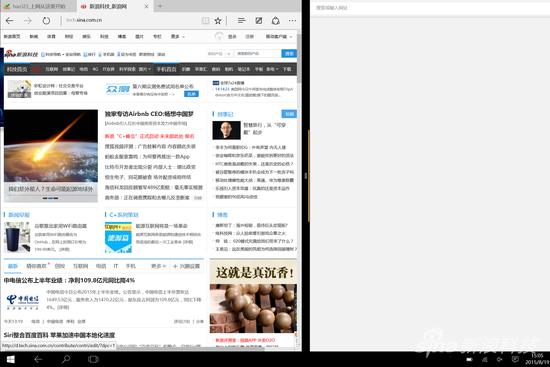The width and height of the screenshot is (550, 367).
Task: Click the Sina site search input field
Action: (x=258, y=53)
